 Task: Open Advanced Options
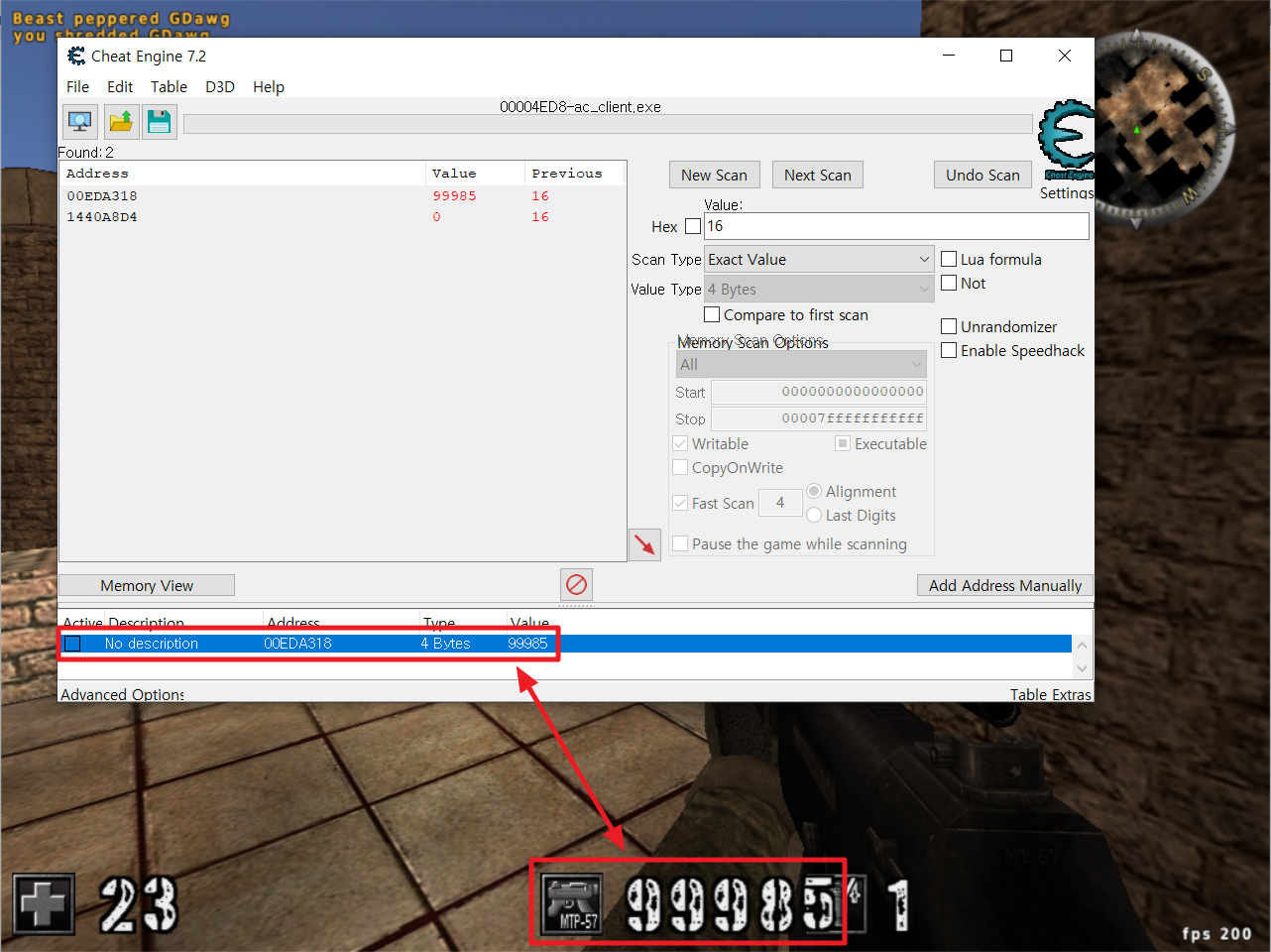(123, 694)
